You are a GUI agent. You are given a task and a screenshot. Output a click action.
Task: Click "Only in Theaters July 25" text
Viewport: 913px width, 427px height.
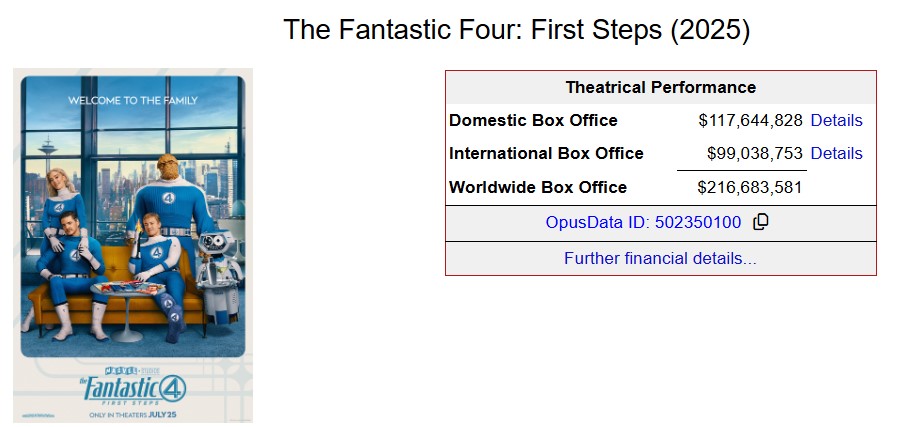[x=133, y=414]
